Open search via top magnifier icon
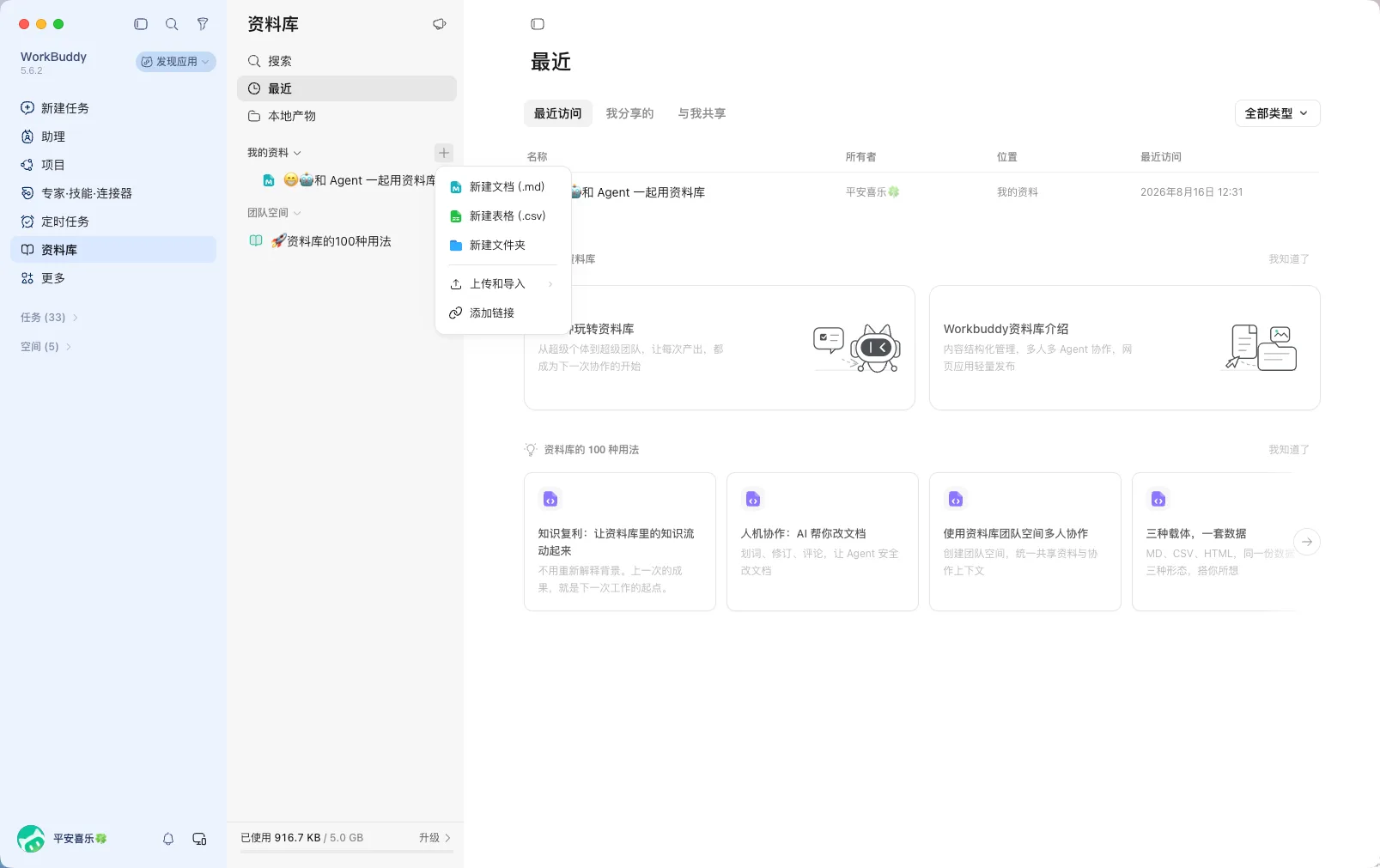This screenshot has width=1380, height=868. pos(172,24)
